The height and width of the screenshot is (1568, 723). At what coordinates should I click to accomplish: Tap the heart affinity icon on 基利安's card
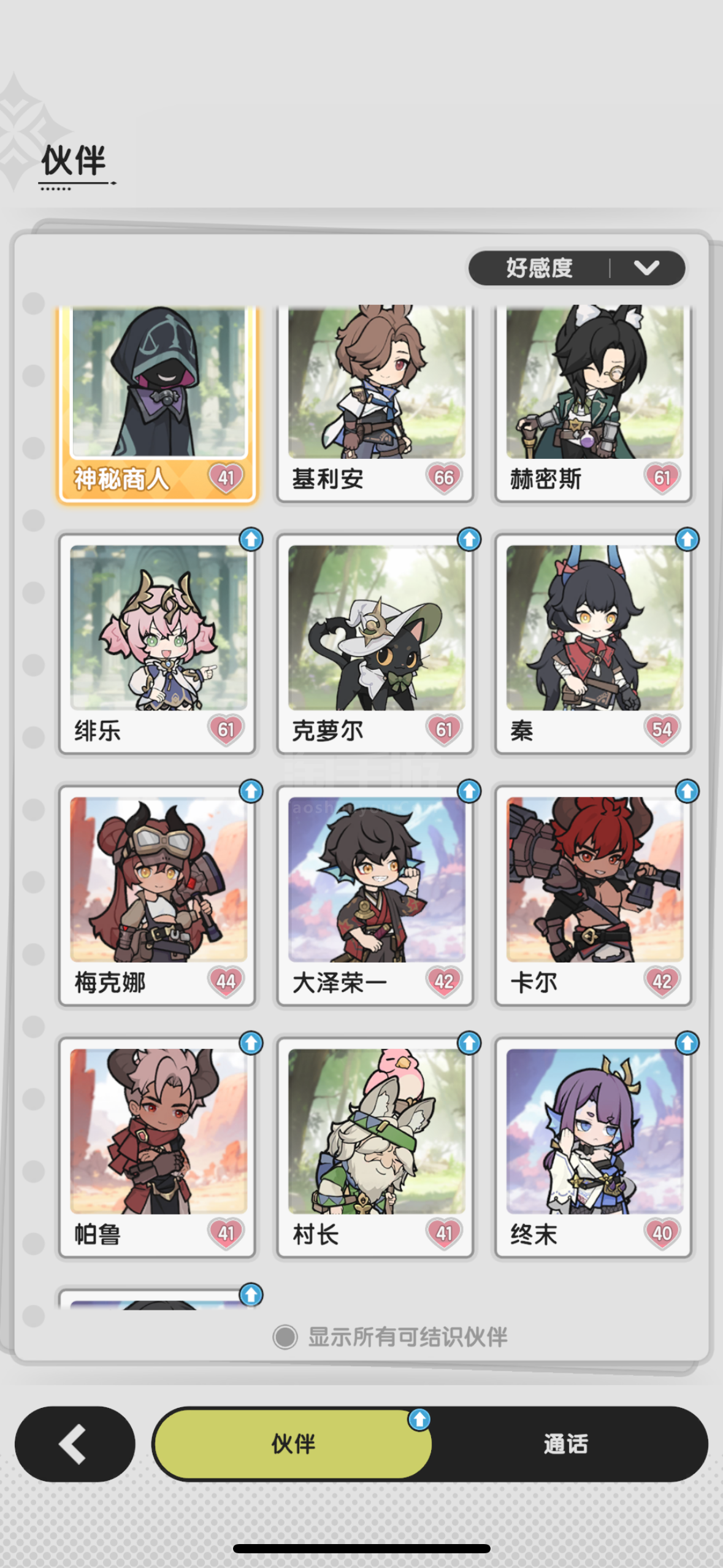[x=443, y=478]
